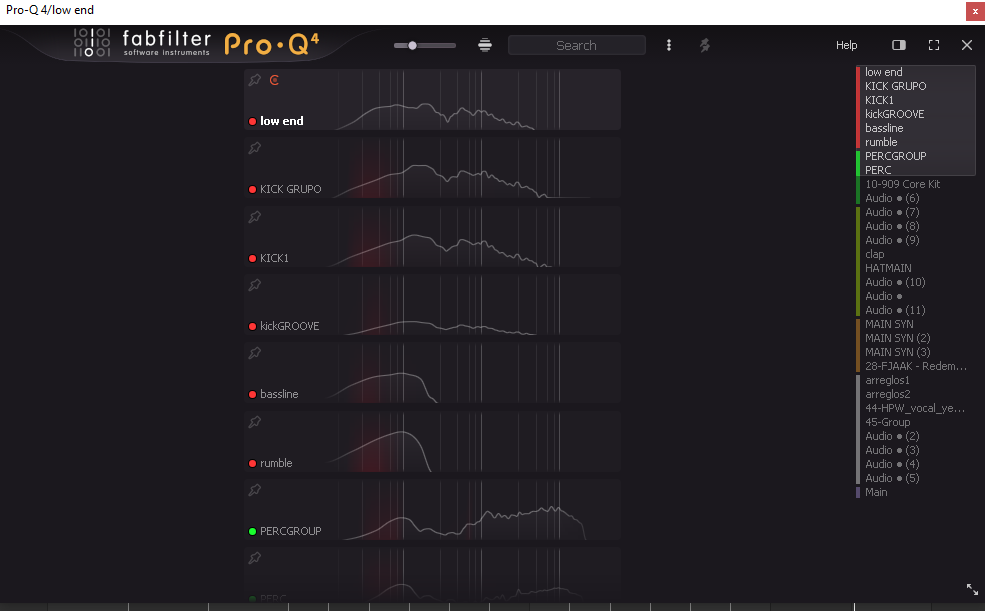The image size is (985, 611).
Task: Select MAIN SYN in the instance list
Action: coord(887,324)
